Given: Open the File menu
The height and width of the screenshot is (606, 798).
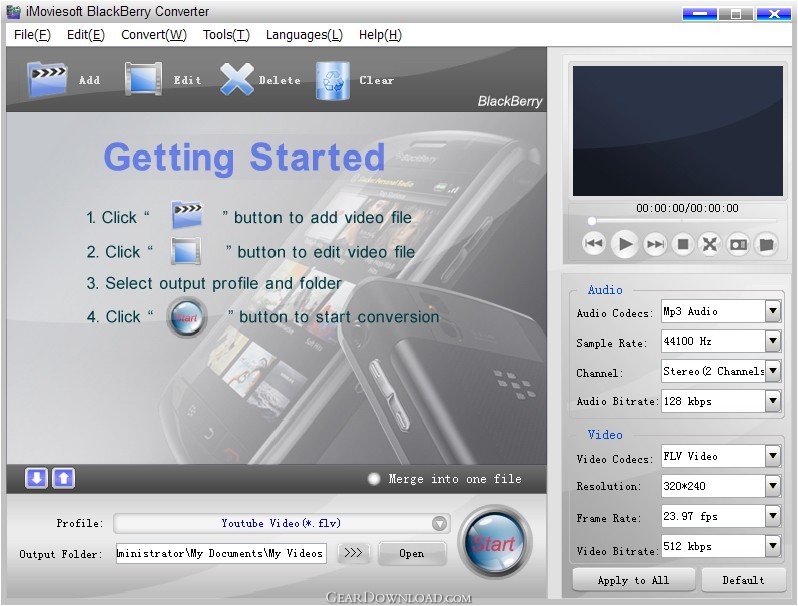Looking at the screenshot, I should click(x=32, y=35).
